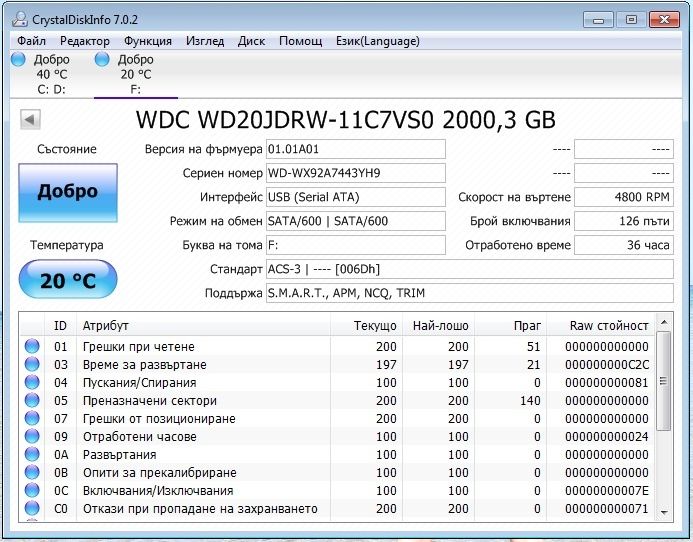Click the interface field USB (Serial ATA)
This screenshot has width=693, height=542.
tap(355, 197)
